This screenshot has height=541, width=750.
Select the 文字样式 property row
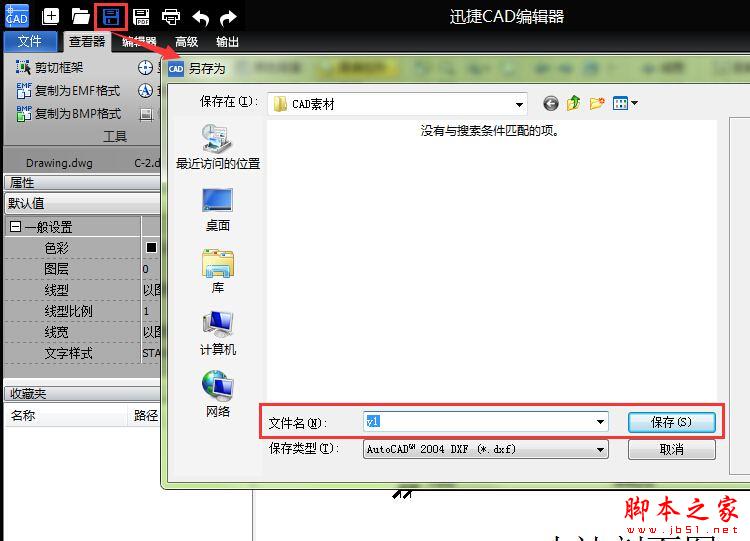coord(82,353)
